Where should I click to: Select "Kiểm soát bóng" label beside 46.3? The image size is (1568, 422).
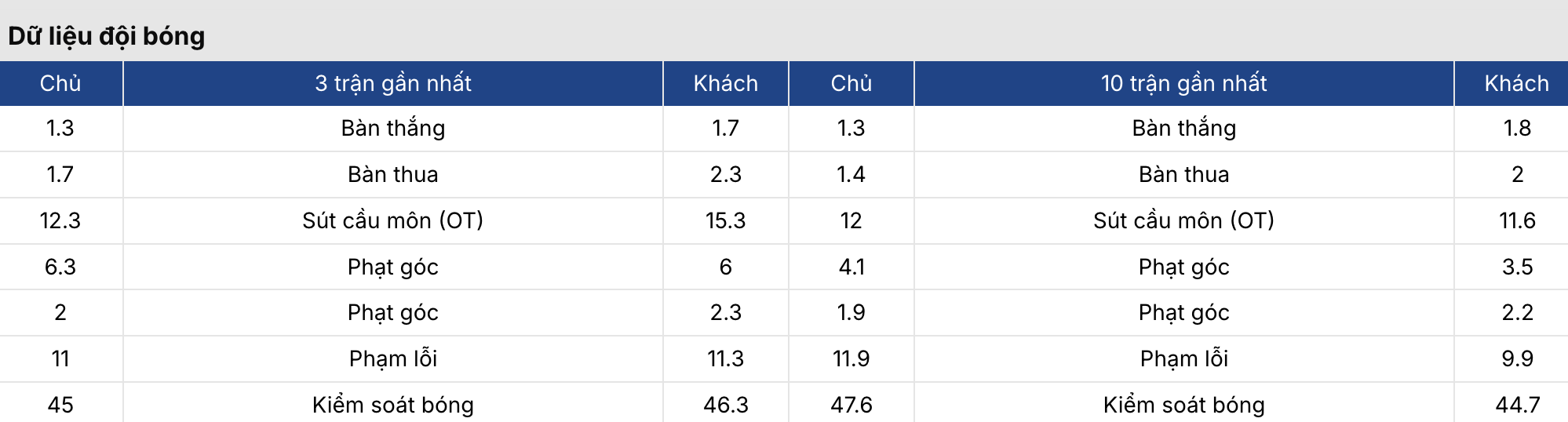(x=393, y=405)
